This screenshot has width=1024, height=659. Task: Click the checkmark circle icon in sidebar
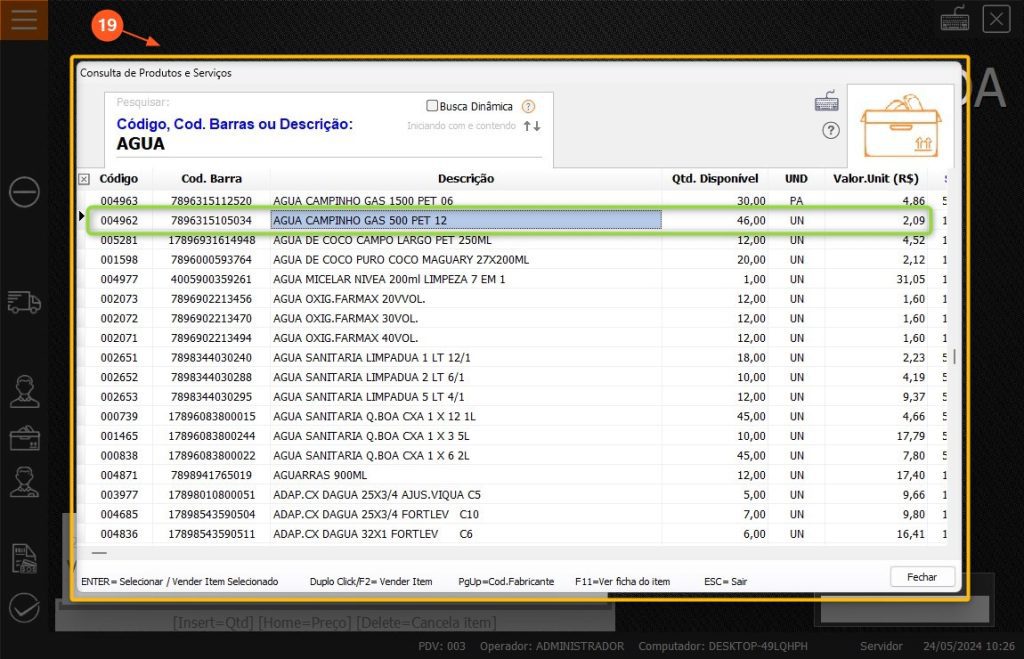(24, 607)
